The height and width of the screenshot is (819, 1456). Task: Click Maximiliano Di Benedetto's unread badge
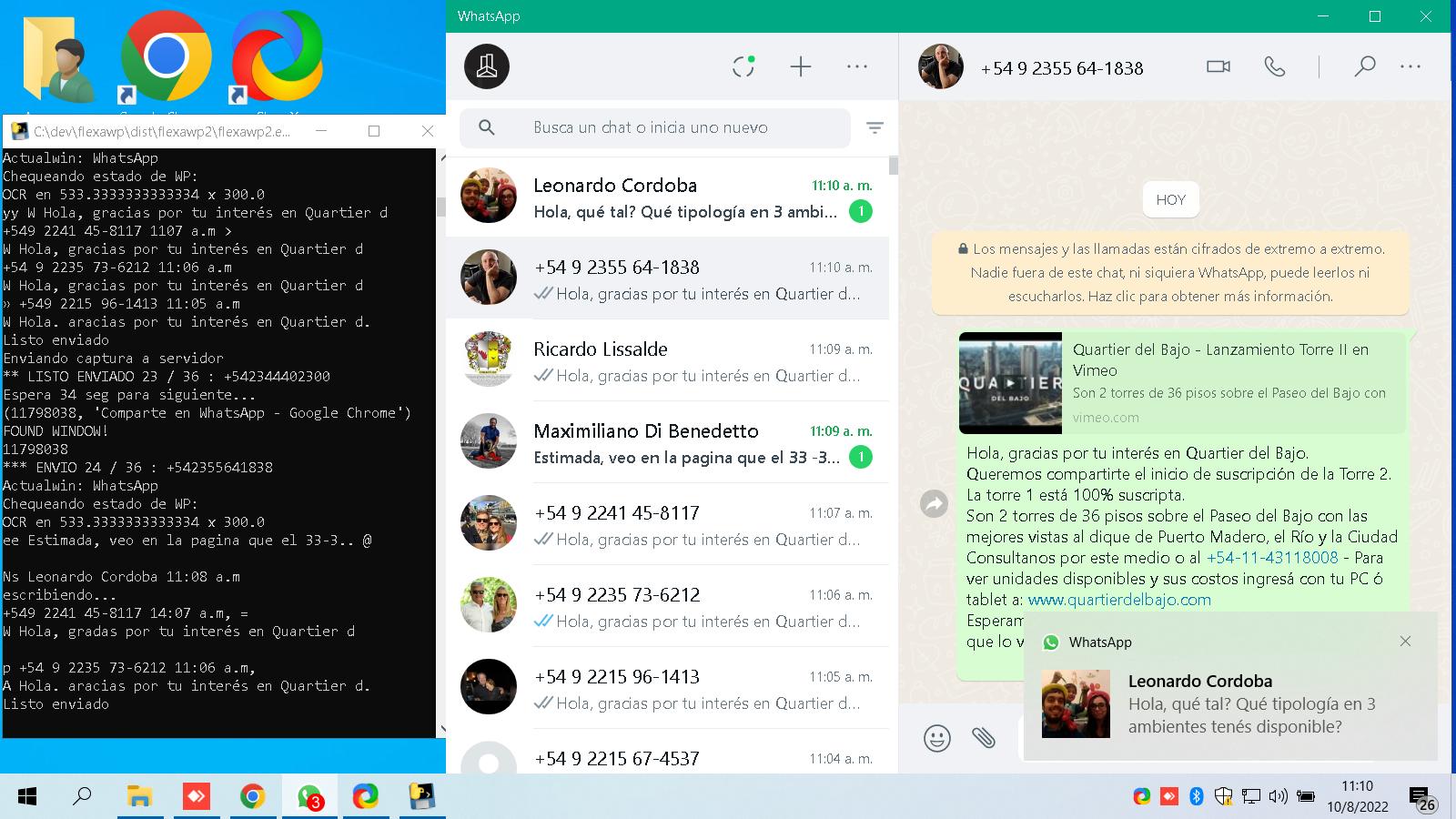(x=860, y=457)
